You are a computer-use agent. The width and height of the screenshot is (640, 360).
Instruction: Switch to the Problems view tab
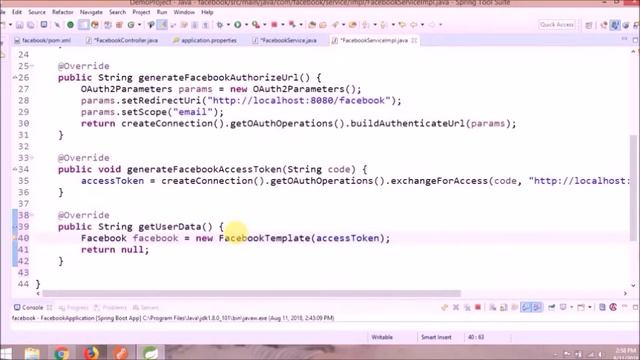[x=110, y=307]
